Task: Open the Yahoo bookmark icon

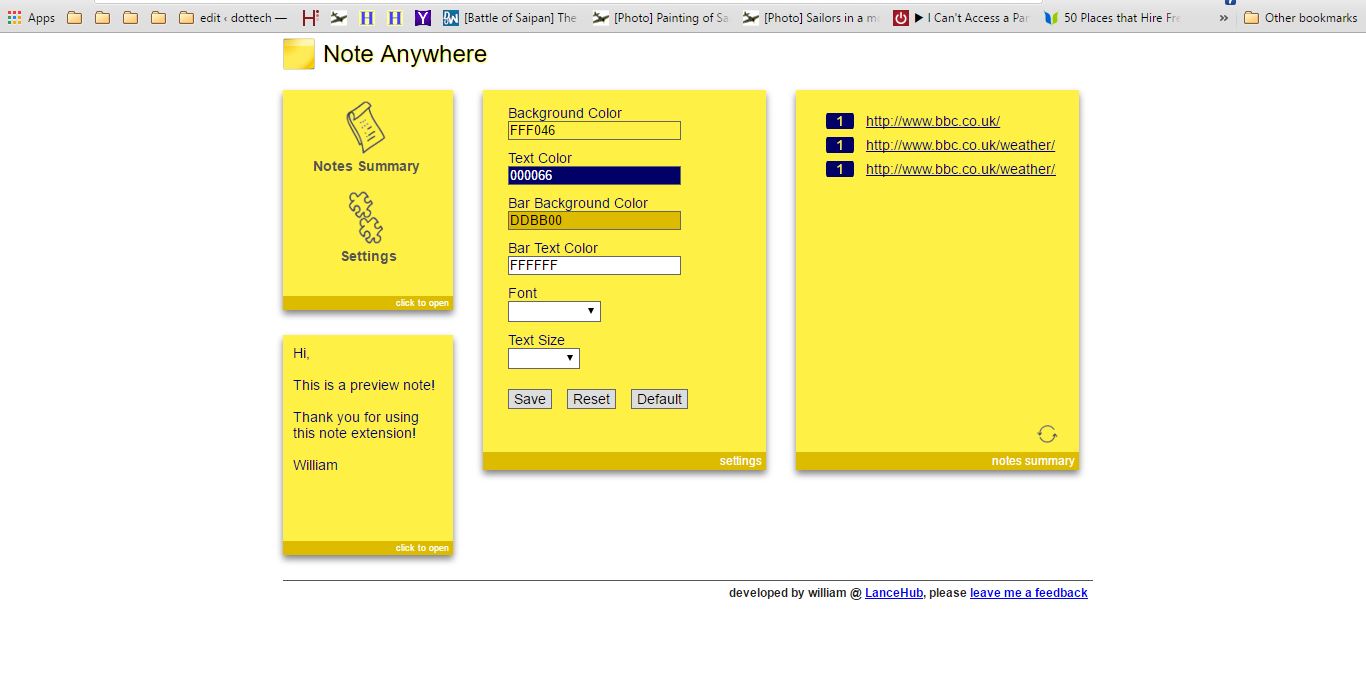Action: (x=423, y=18)
